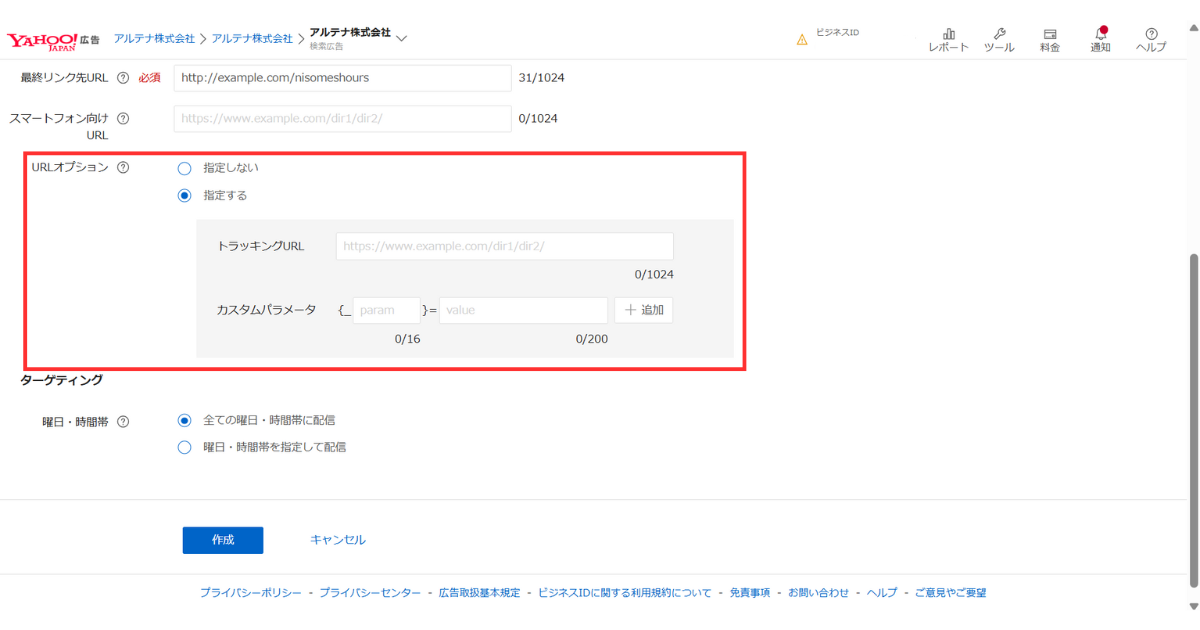Click the first アルテナ株式会社 breadcrumb link
This screenshot has height=630, width=1200.
click(154, 38)
